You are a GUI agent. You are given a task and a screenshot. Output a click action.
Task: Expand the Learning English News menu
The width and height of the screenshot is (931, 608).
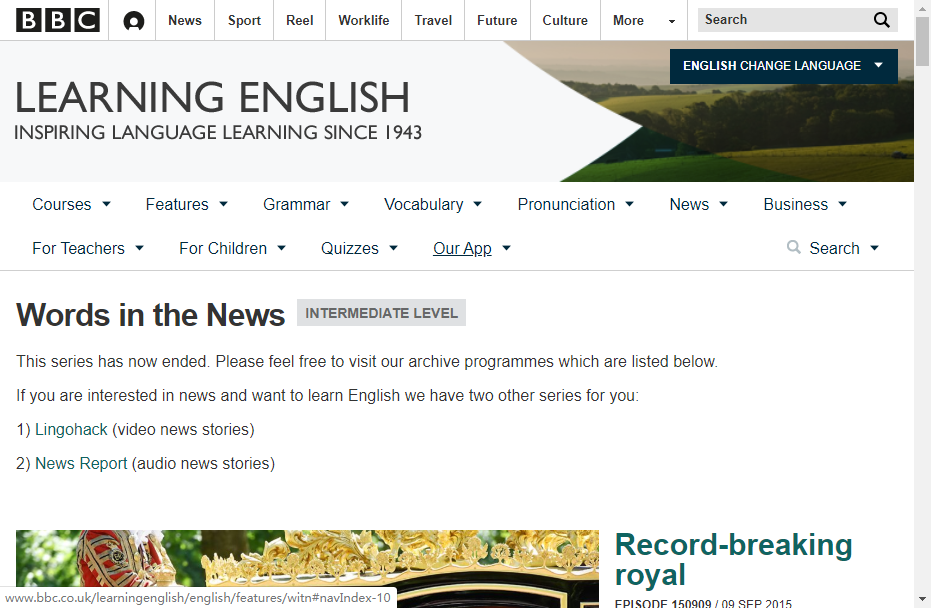[698, 204]
